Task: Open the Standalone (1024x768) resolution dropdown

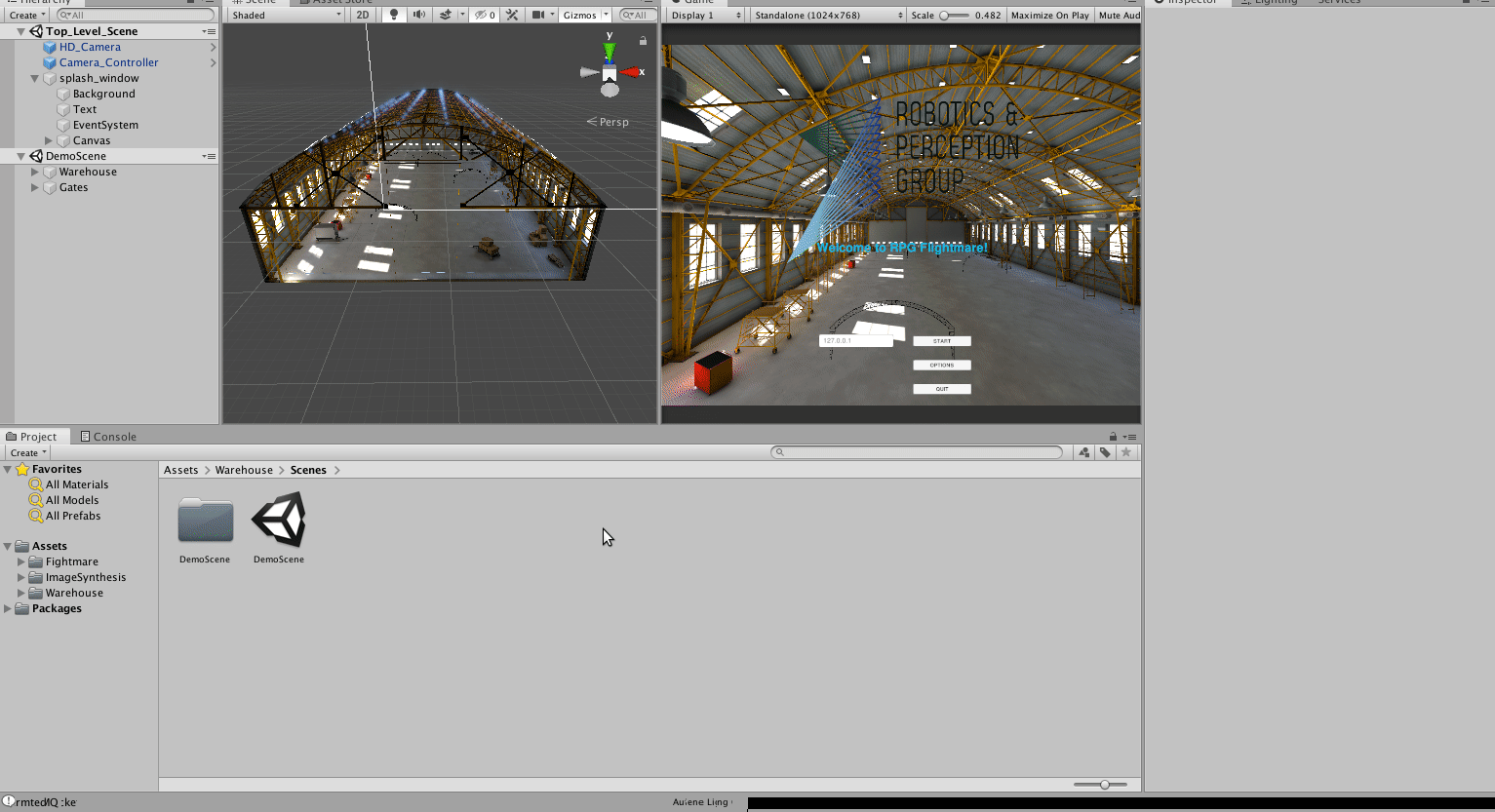Action: [x=828, y=15]
